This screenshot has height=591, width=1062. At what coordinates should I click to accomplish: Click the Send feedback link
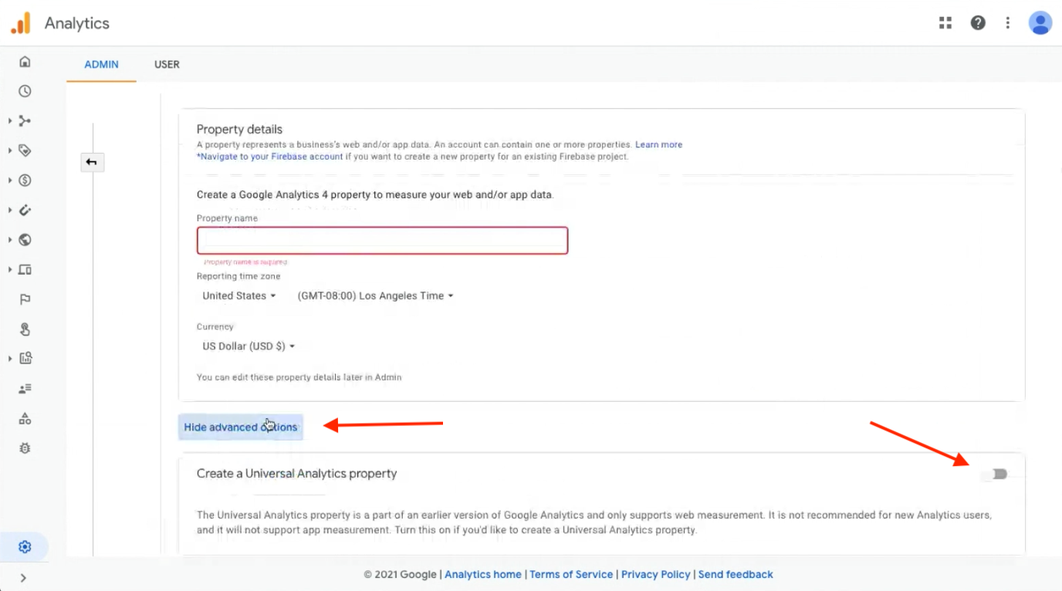coord(736,574)
